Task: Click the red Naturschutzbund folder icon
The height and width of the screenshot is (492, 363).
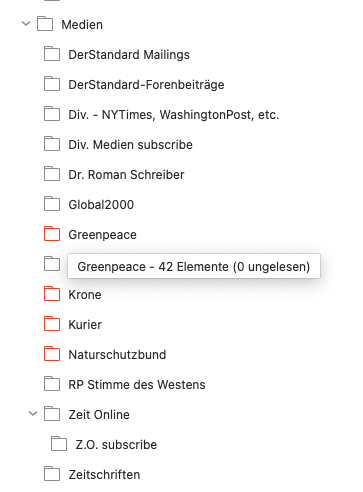Action: coord(52,354)
